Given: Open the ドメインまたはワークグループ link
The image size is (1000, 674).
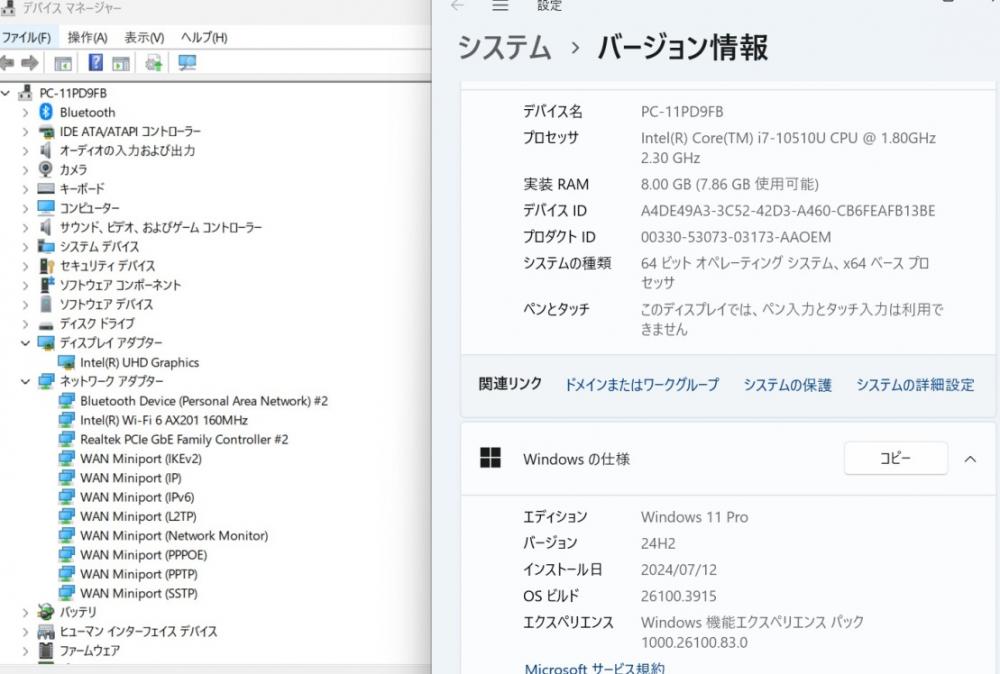Looking at the screenshot, I should [x=642, y=385].
